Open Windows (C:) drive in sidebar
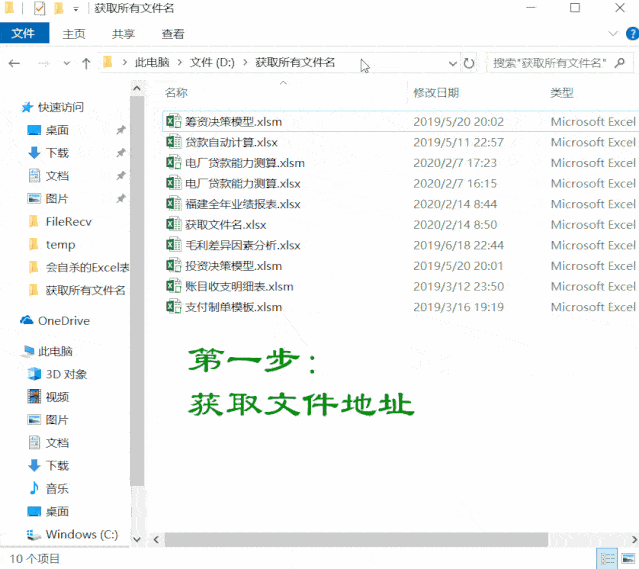The width and height of the screenshot is (639, 569). click(x=82, y=534)
